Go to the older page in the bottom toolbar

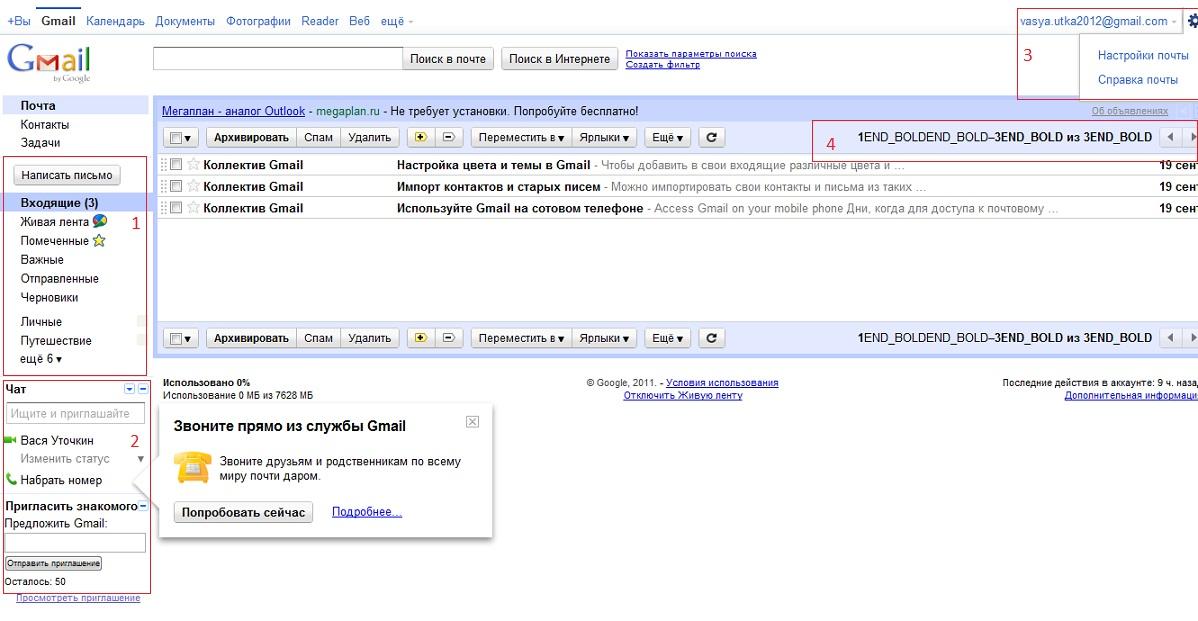coord(1191,338)
